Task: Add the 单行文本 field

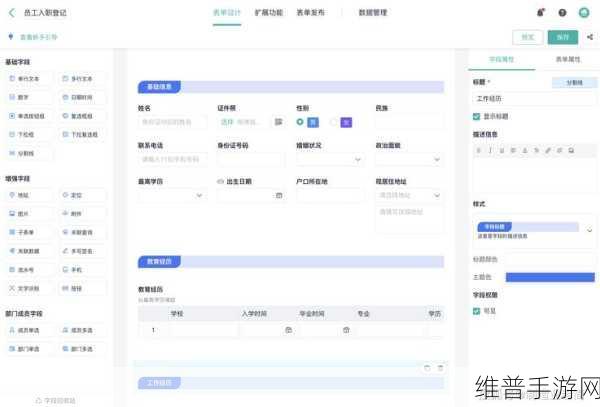Action: (28, 78)
